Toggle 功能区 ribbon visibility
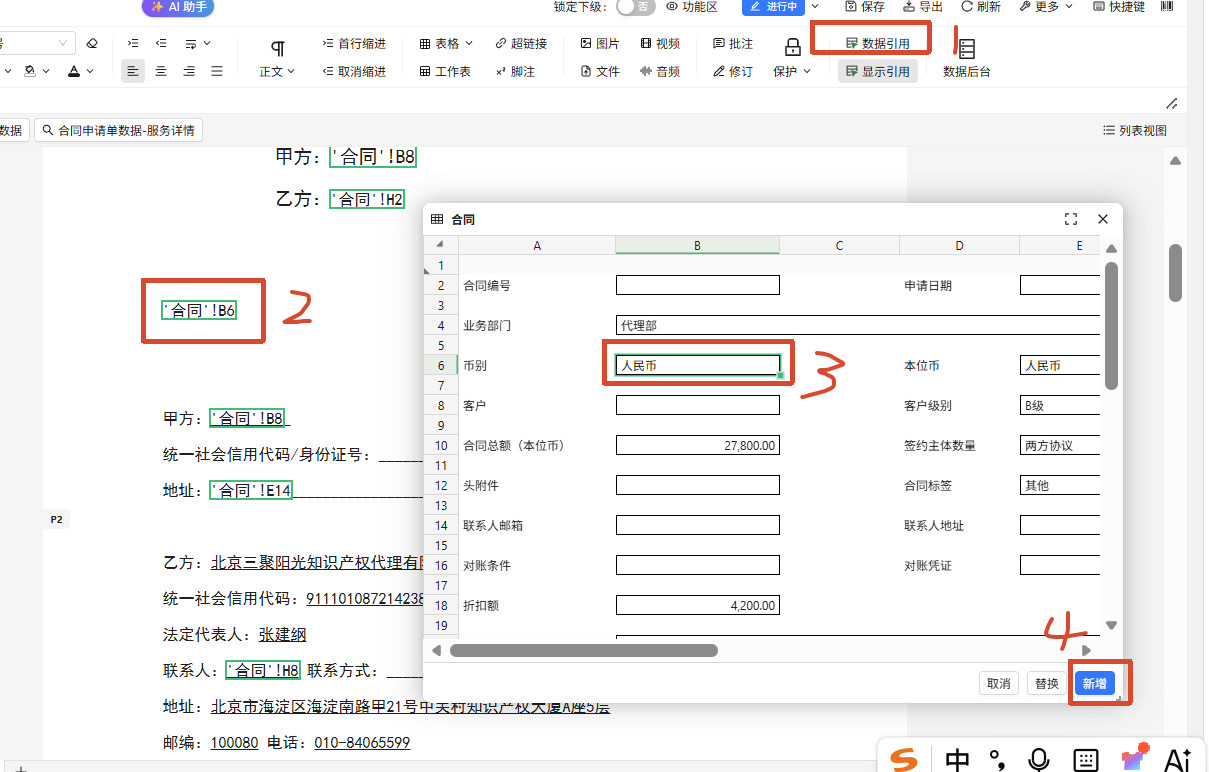The image size is (1209, 772). click(691, 7)
